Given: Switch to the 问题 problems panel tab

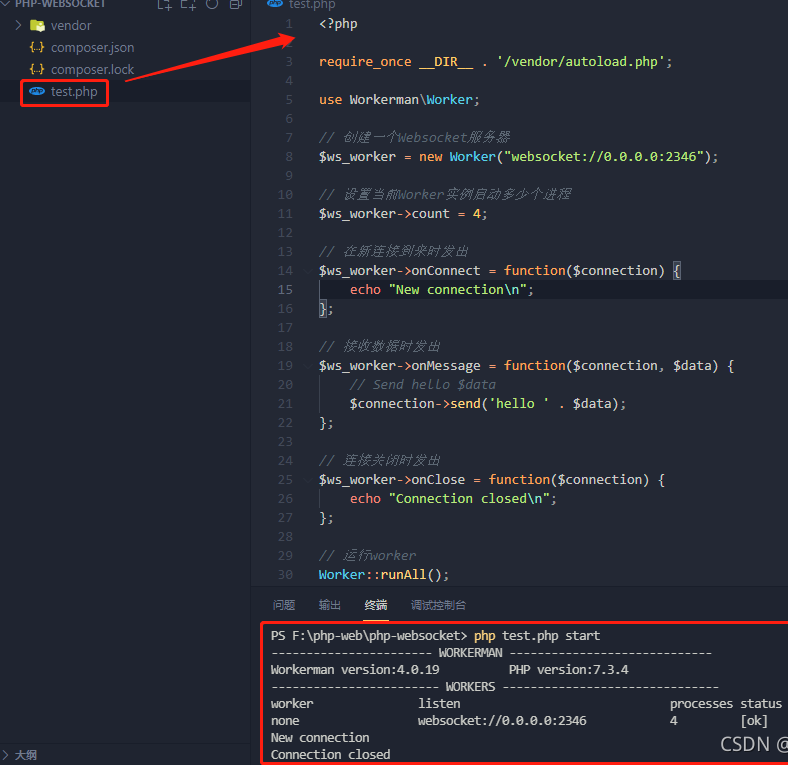Looking at the screenshot, I should (284, 605).
